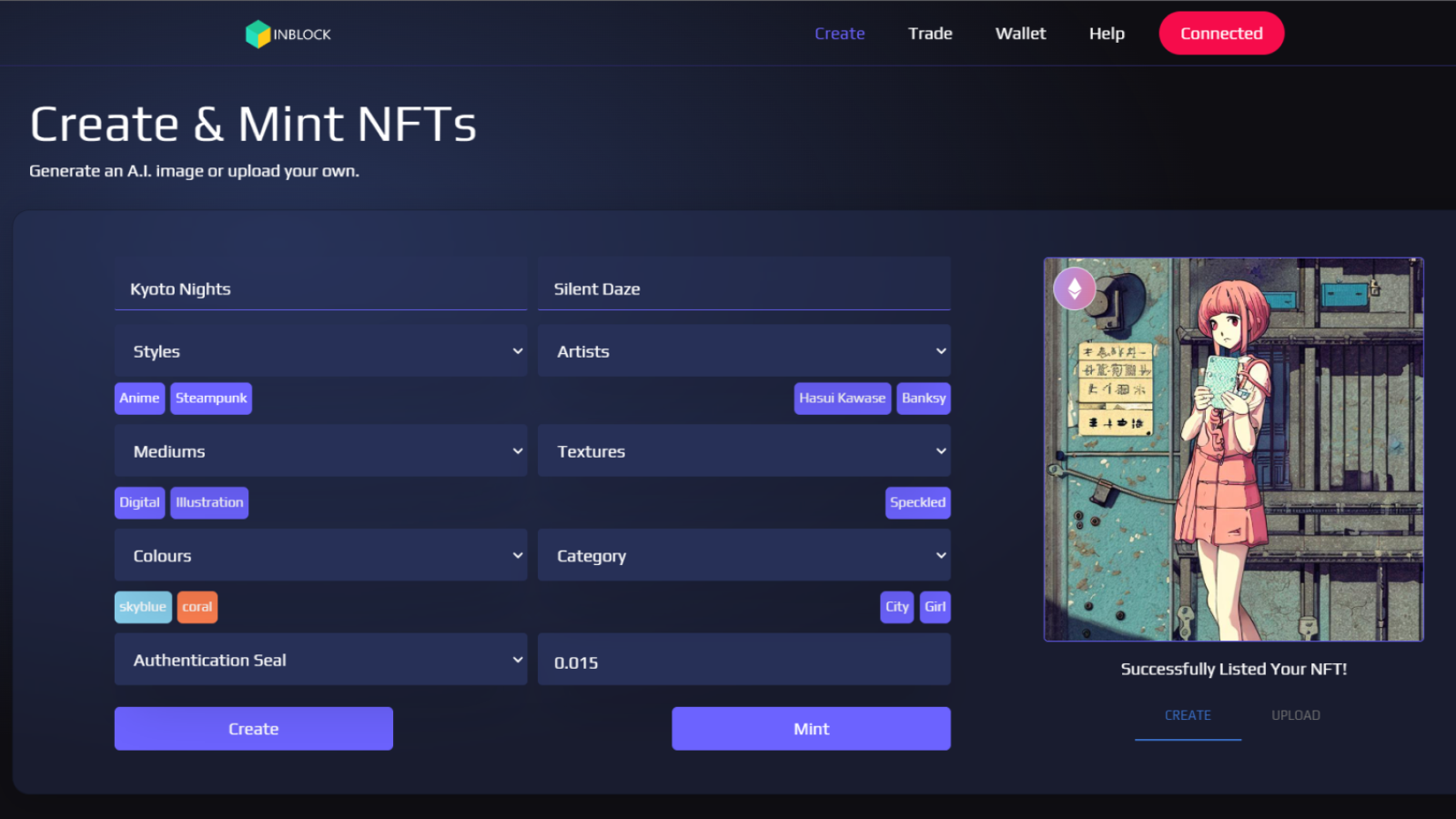This screenshot has height=819, width=1456.
Task: Toggle the Steampunk style tag
Action: tap(211, 399)
